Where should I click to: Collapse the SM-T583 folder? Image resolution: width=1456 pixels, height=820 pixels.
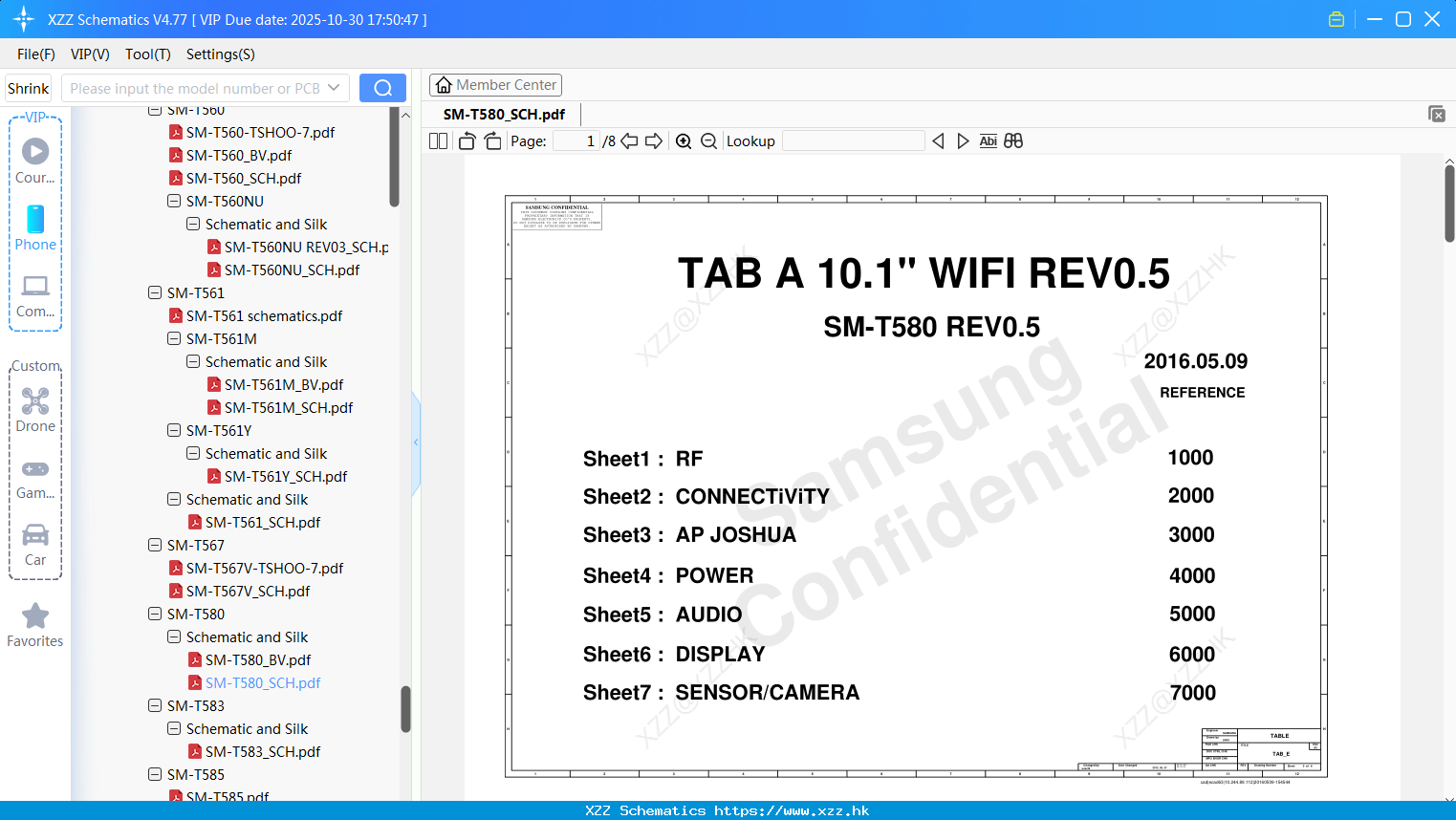coord(155,705)
